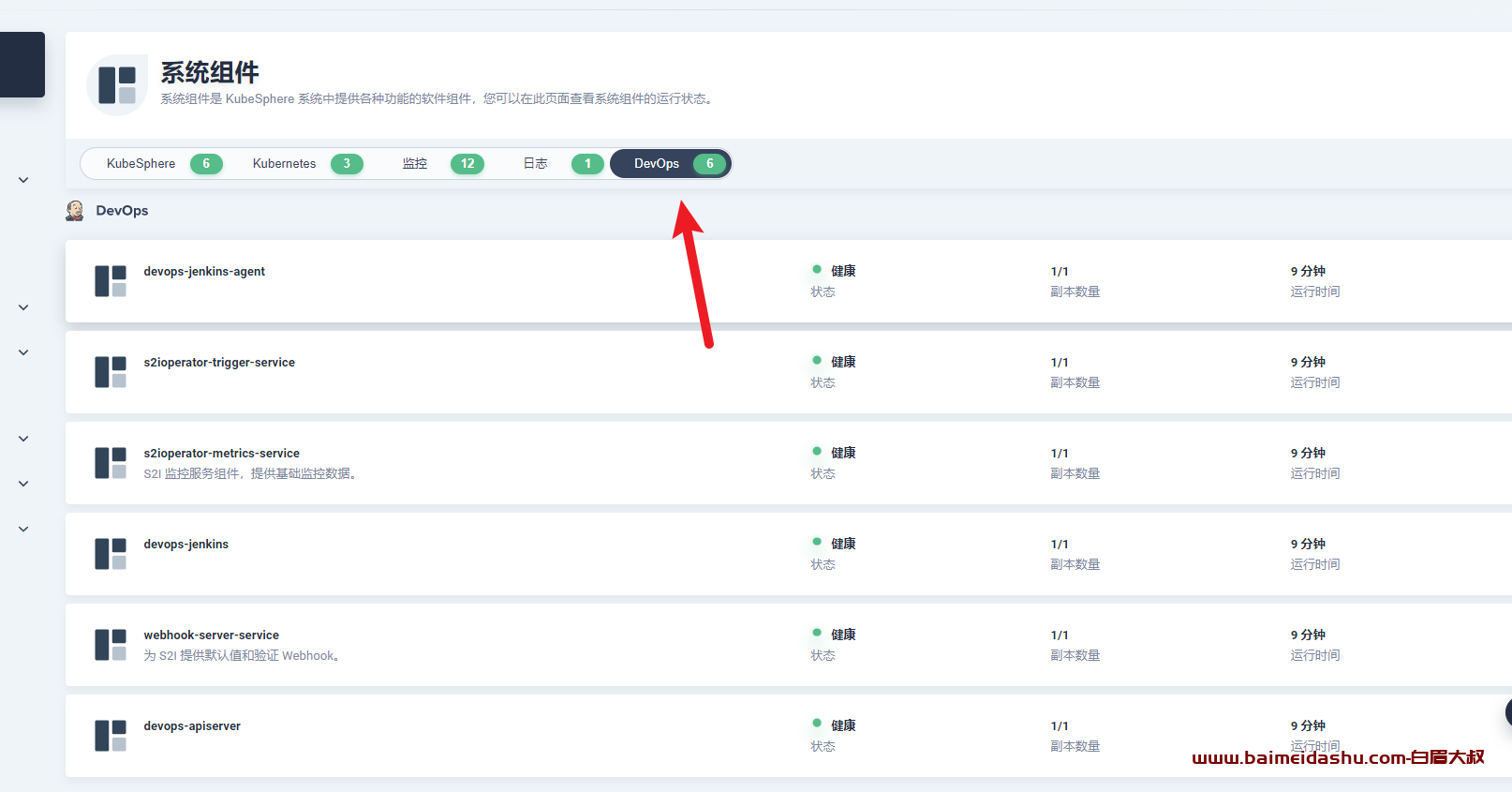Screen dimensions: 1512x792
Task: Expand the sixth sidebar chevron
Action: [x=23, y=529]
